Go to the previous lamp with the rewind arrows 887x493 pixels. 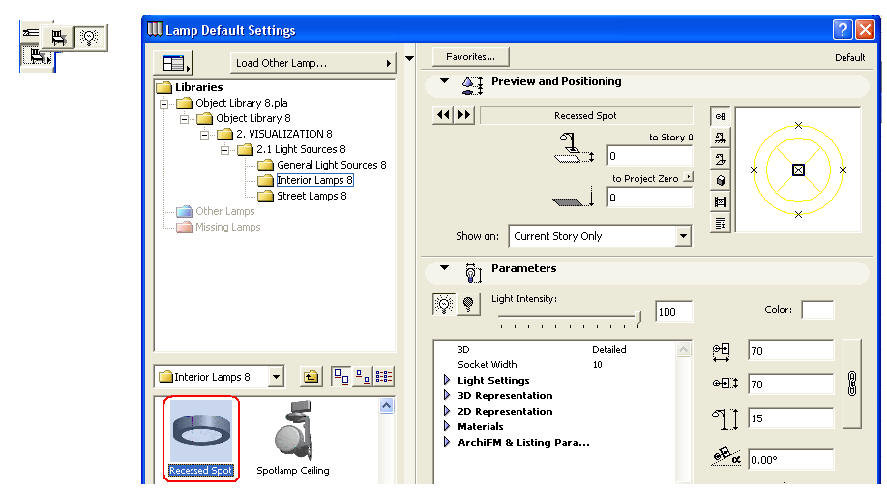443,116
